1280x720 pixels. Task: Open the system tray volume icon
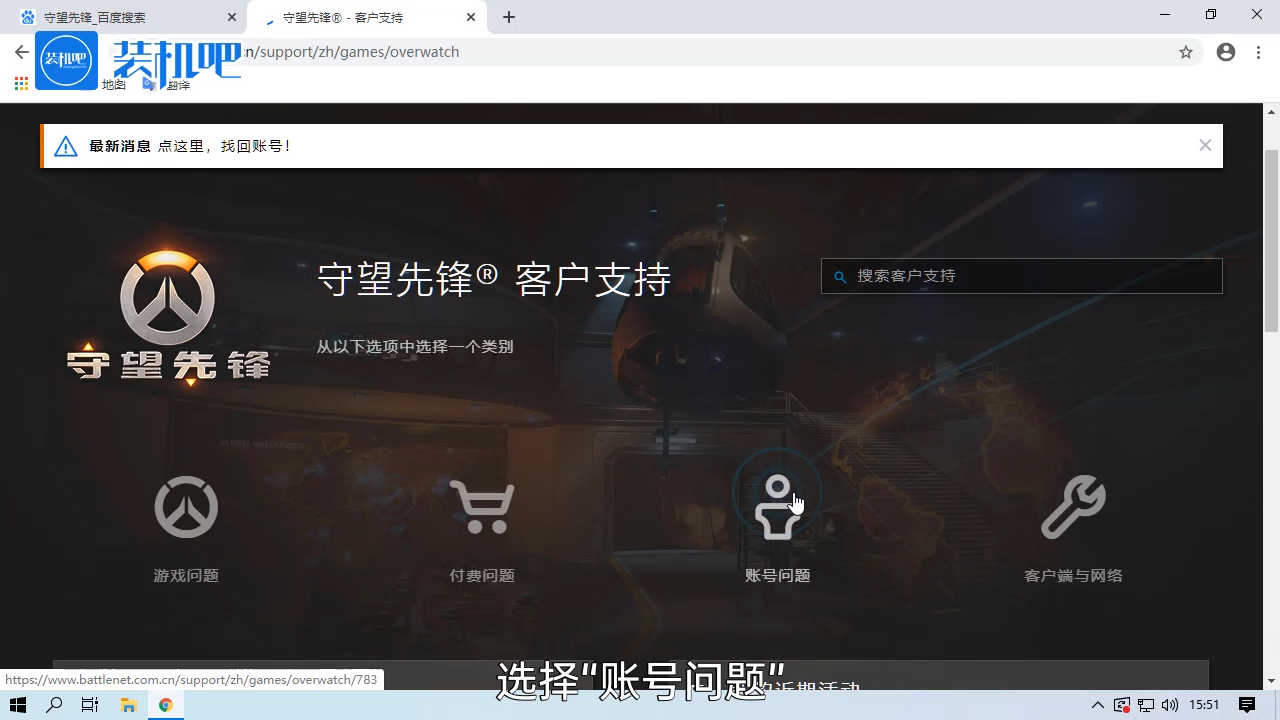click(1172, 705)
